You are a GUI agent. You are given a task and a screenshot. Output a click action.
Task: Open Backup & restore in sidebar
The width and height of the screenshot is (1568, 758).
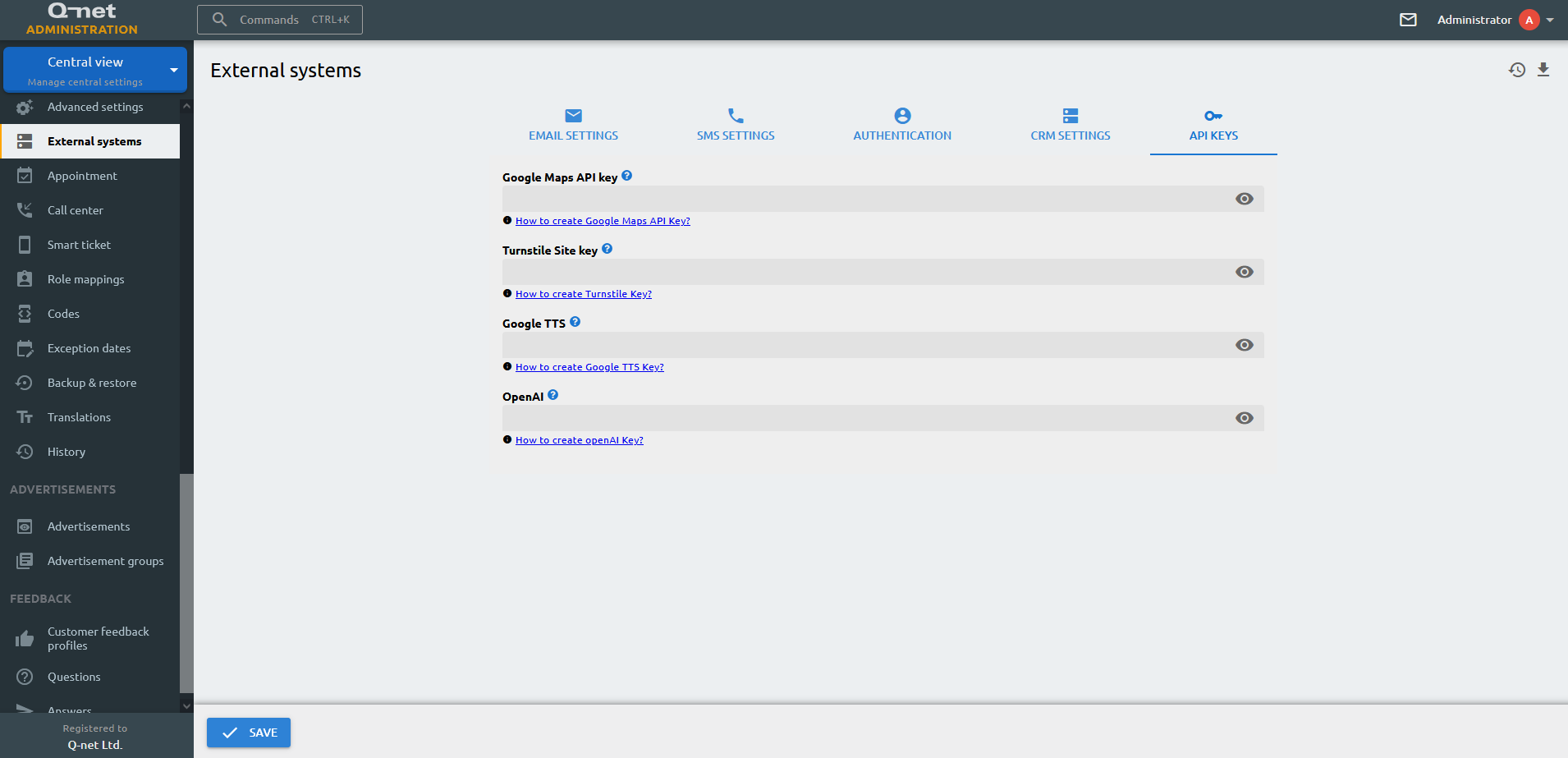[91, 383]
